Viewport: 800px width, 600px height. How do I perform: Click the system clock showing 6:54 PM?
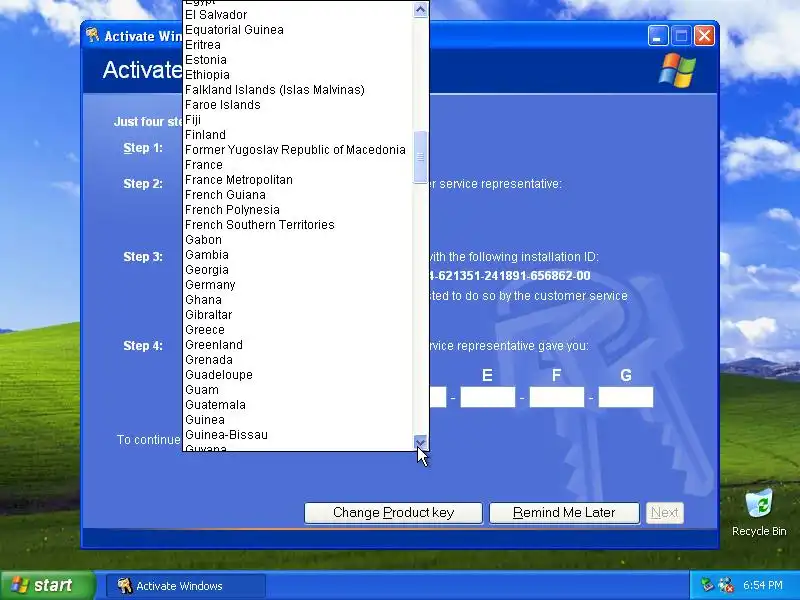tap(763, 585)
